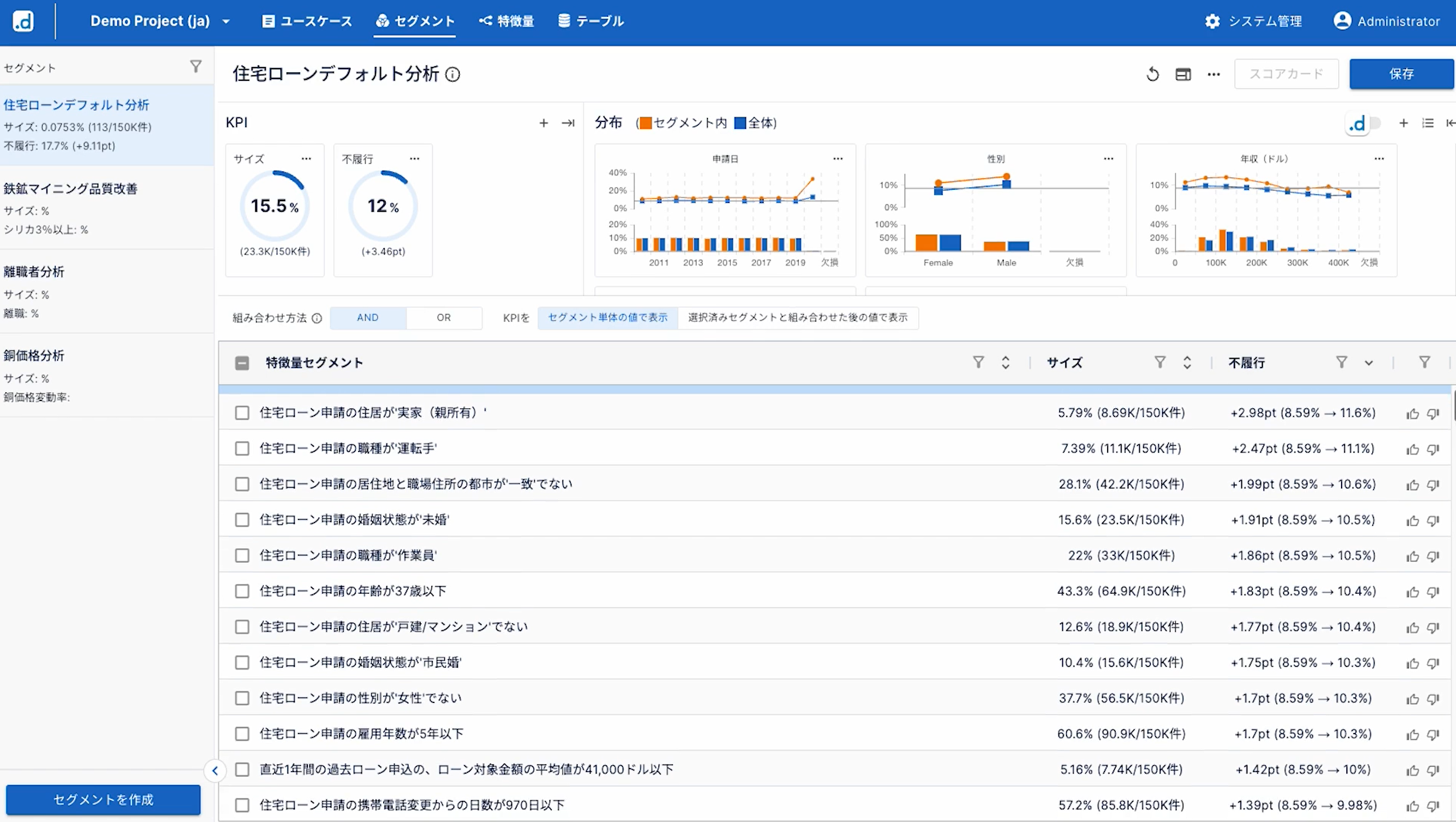Open 離職者分析 segment in sidebar
This screenshot has height=822, width=1456.
(107, 292)
